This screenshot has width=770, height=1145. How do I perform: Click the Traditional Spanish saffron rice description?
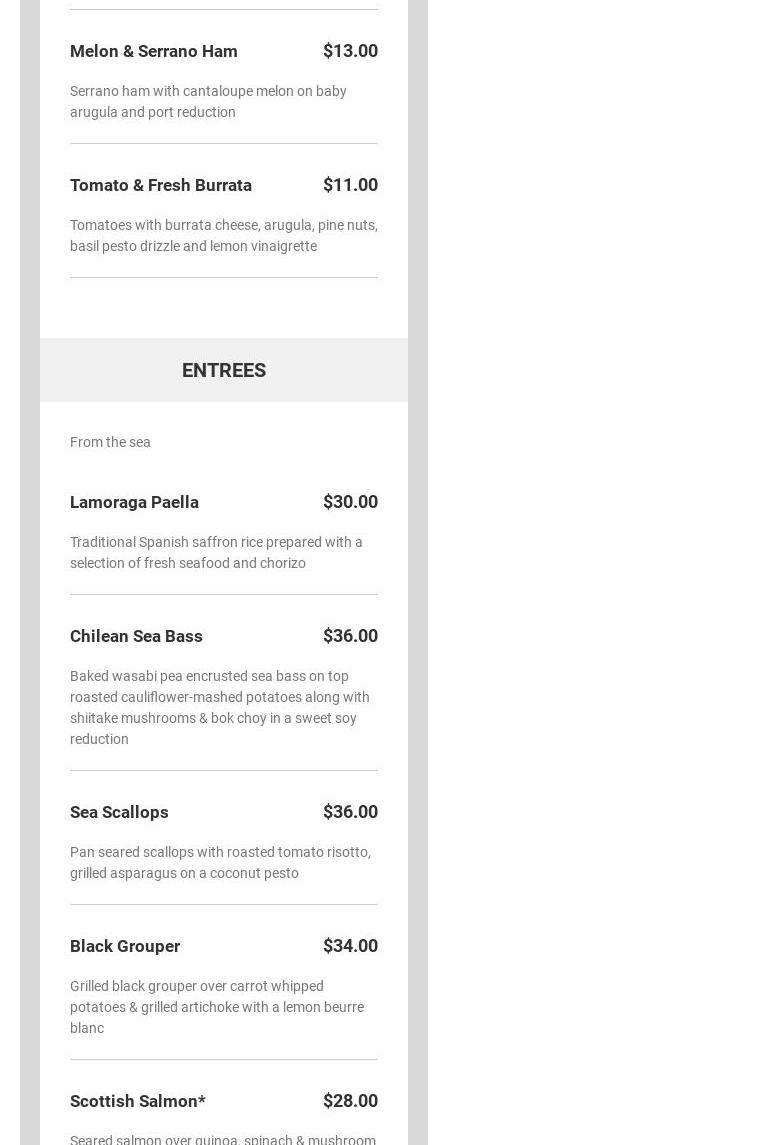(x=216, y=552)
